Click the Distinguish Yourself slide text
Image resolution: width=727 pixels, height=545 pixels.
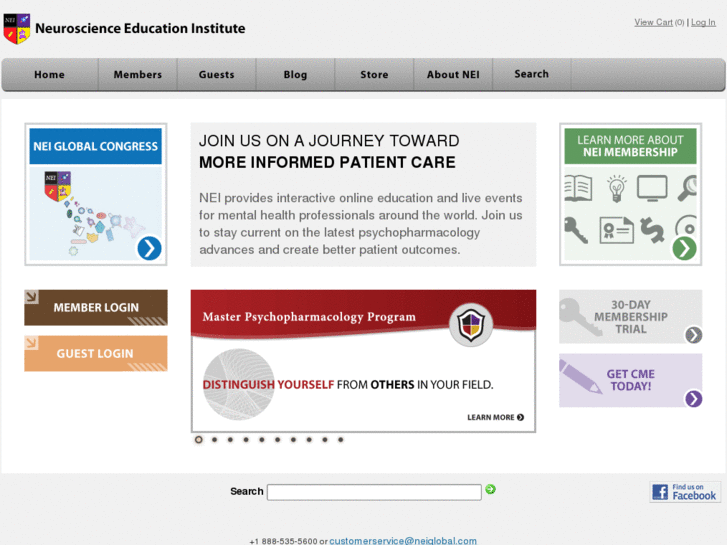click(x=348, y=385)
